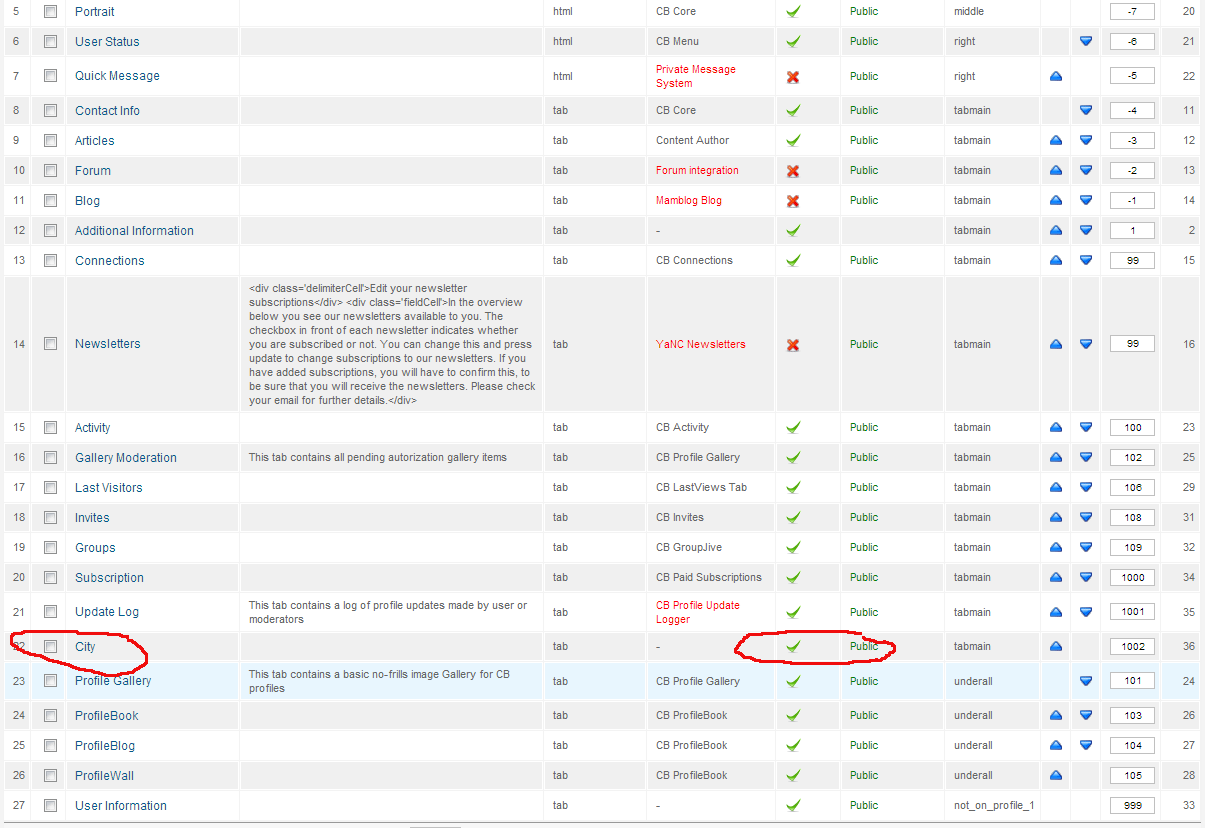Click the order field with value 999

1132,806
